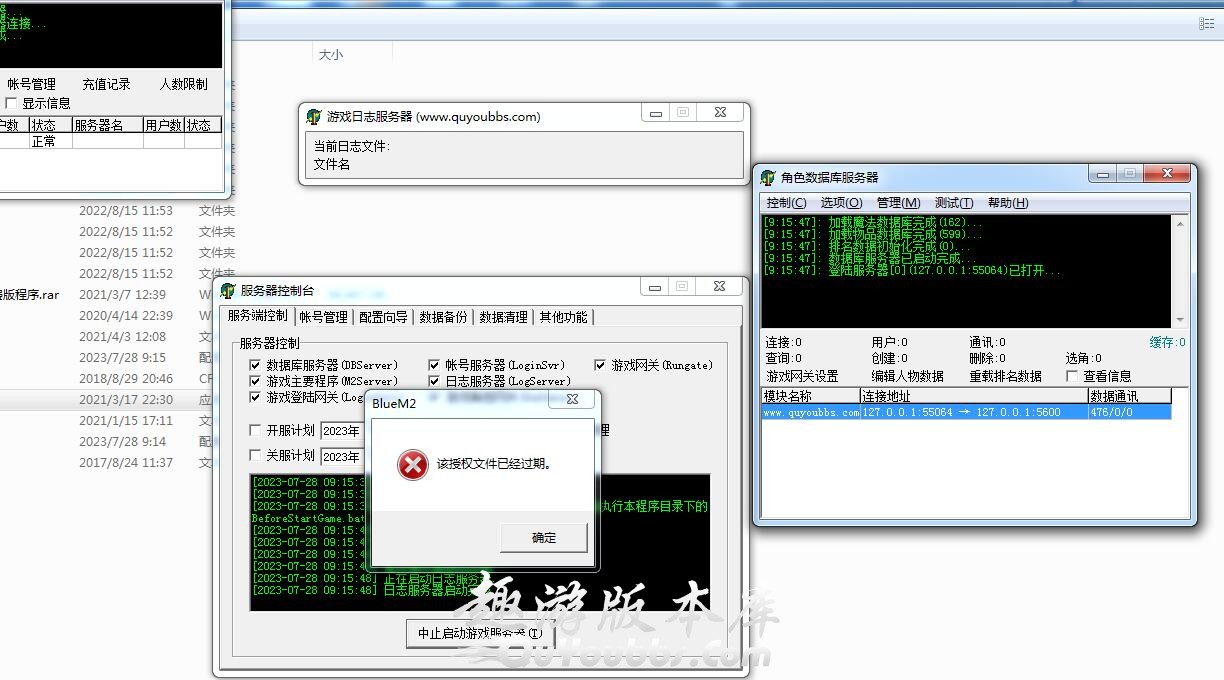Viewport: 1224px width, 680px height.
Task: Click the 角色数据库服务器 window title icon
Action: [768, 178]
